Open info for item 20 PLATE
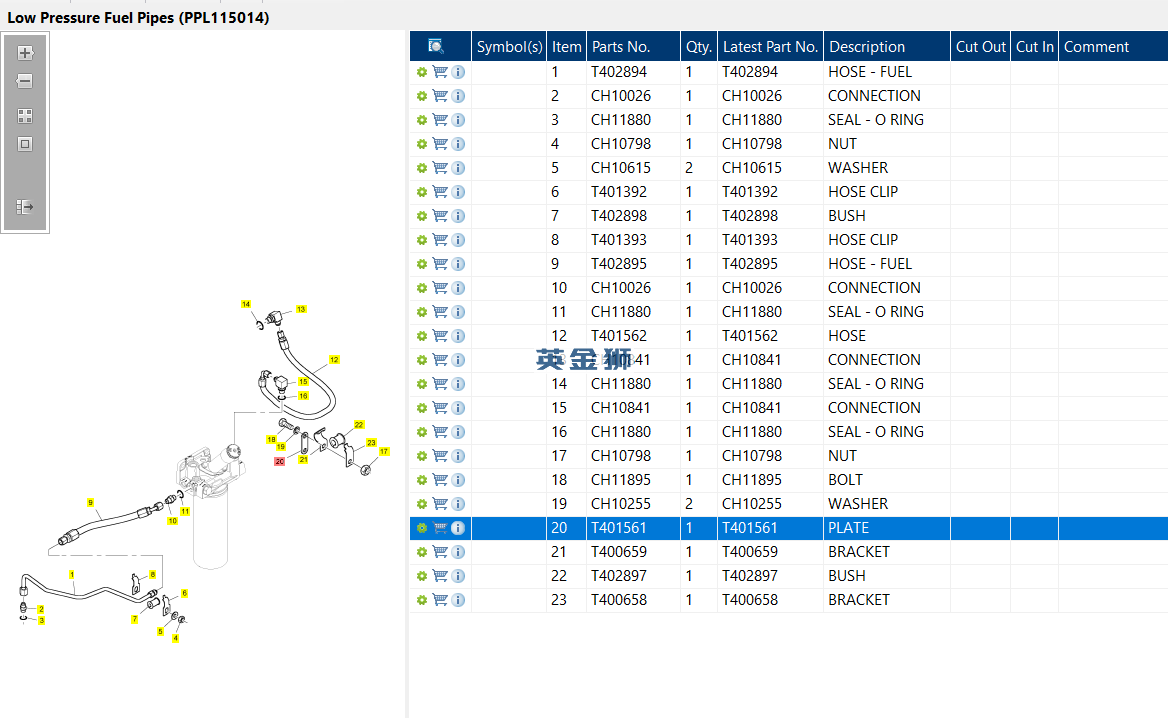 tap(458, 527)
